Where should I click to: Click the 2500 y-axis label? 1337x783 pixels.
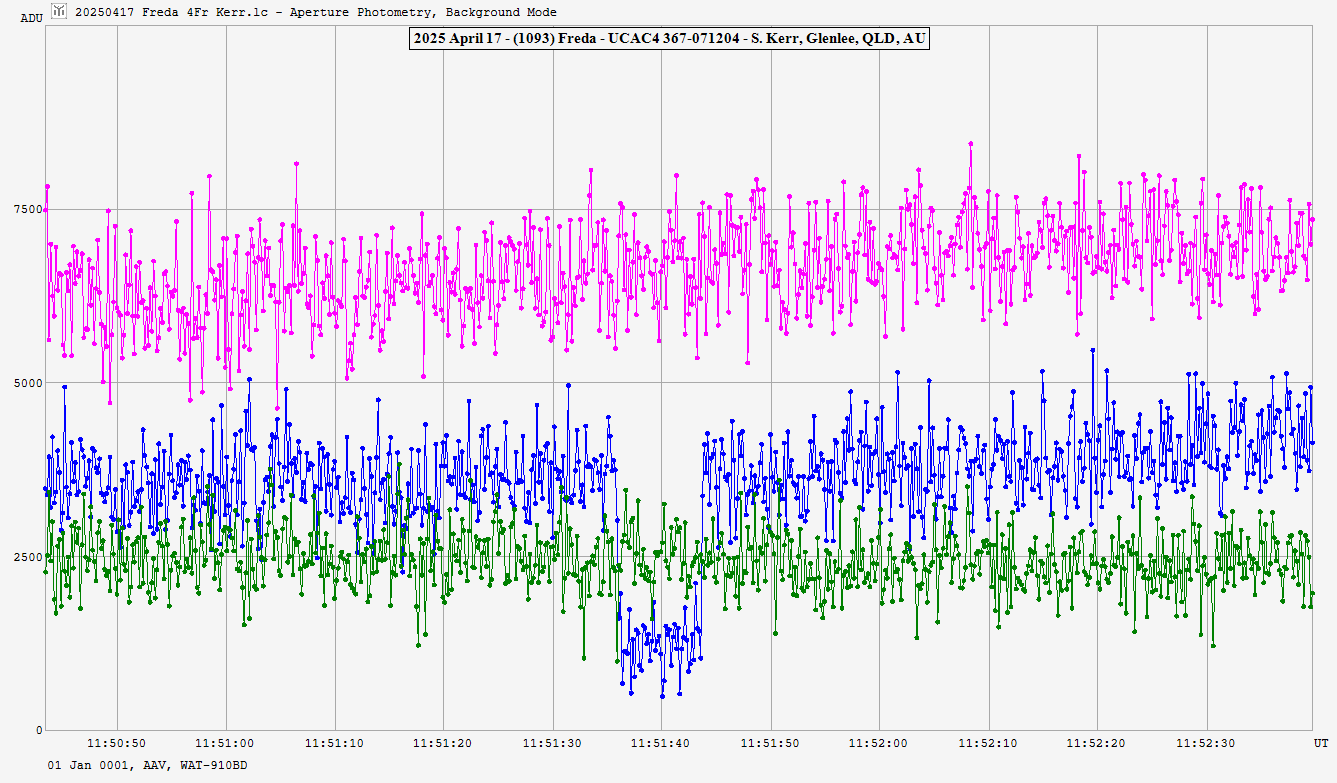pos(29,556)
